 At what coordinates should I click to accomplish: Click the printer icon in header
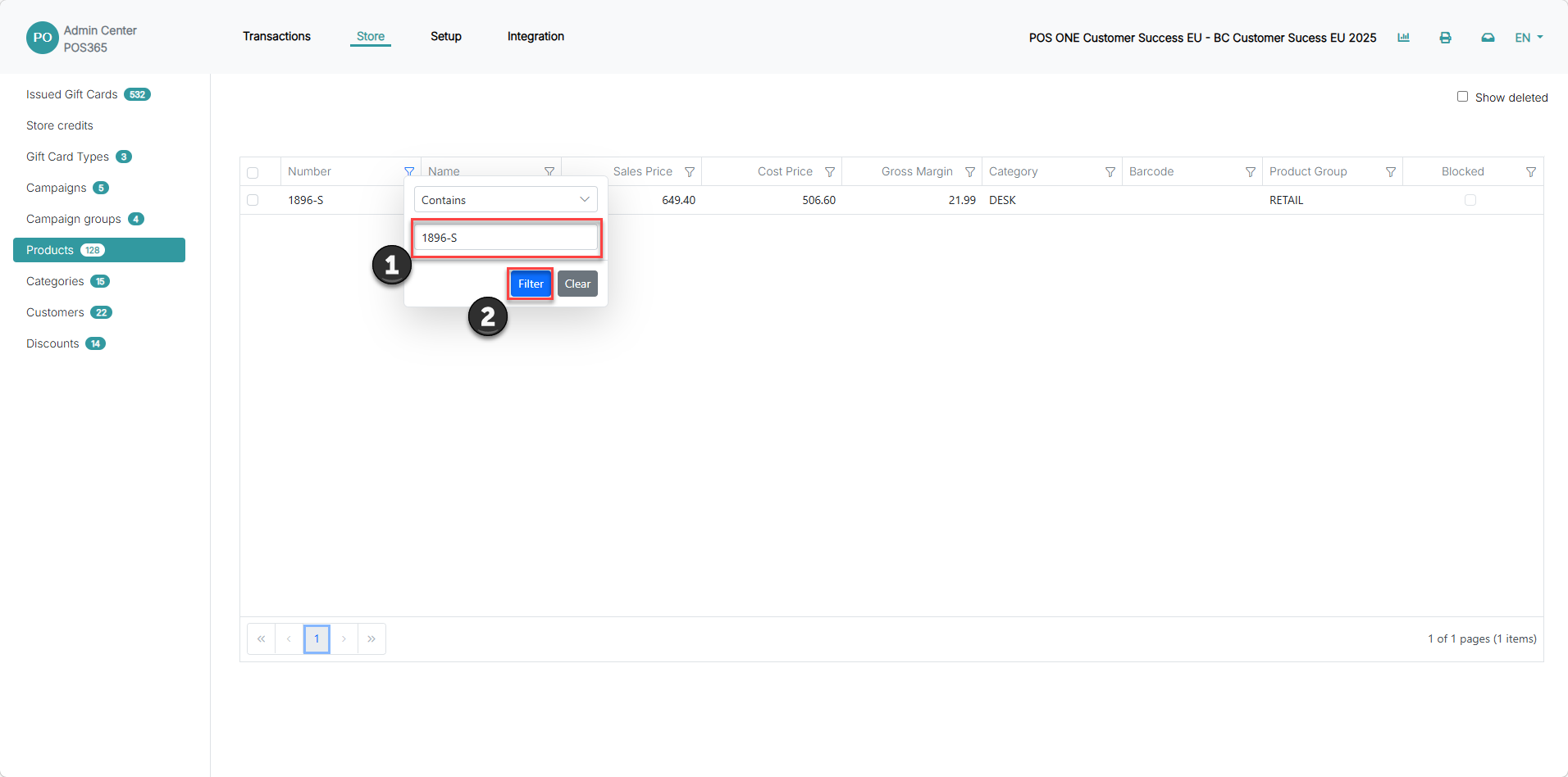(1446, 38)
